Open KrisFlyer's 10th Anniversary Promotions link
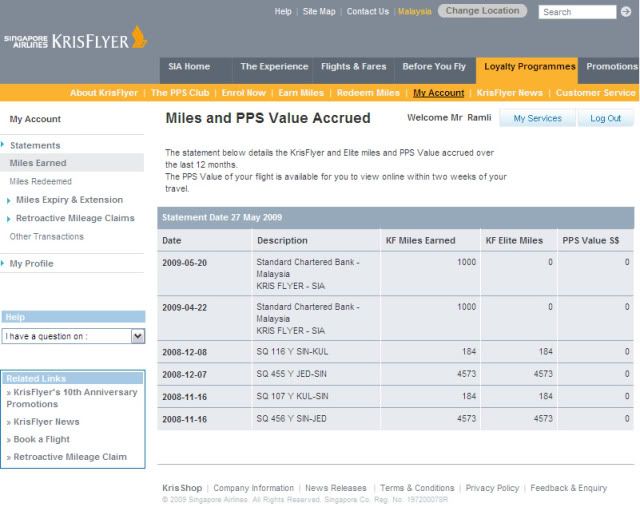The image size is (640, 507). click(72, 398)
